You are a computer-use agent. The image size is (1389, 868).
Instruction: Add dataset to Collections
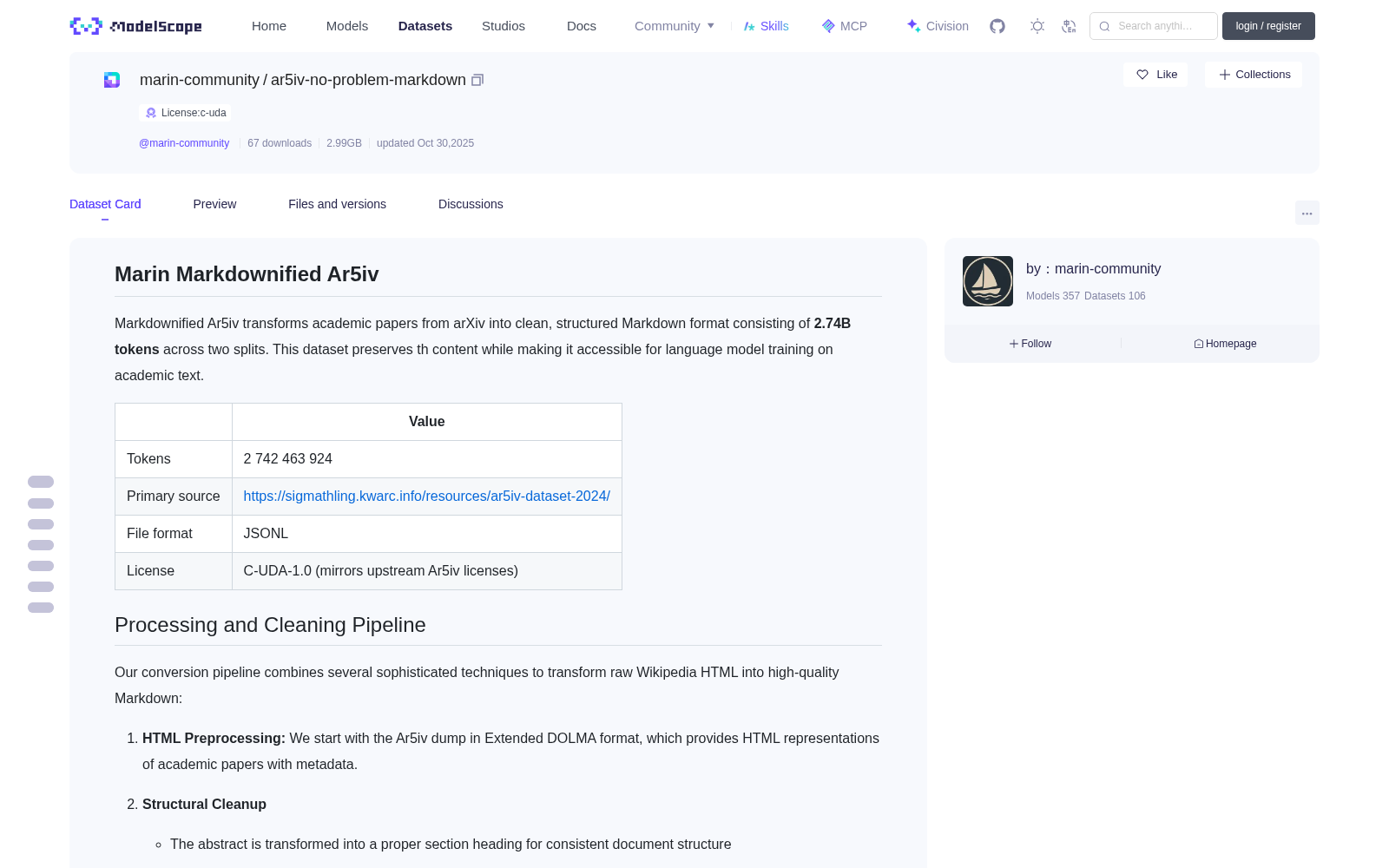[x=1254, y=75]
